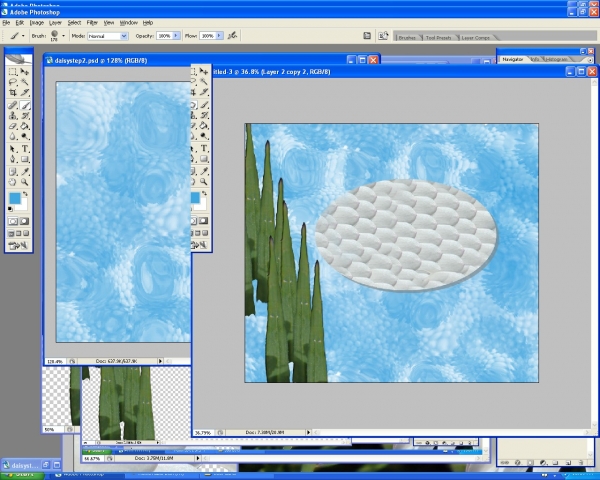Viewport: 600px width, 480px height.
Task: Click the white background color swatch in main toolbox
Action: (23, 206)
